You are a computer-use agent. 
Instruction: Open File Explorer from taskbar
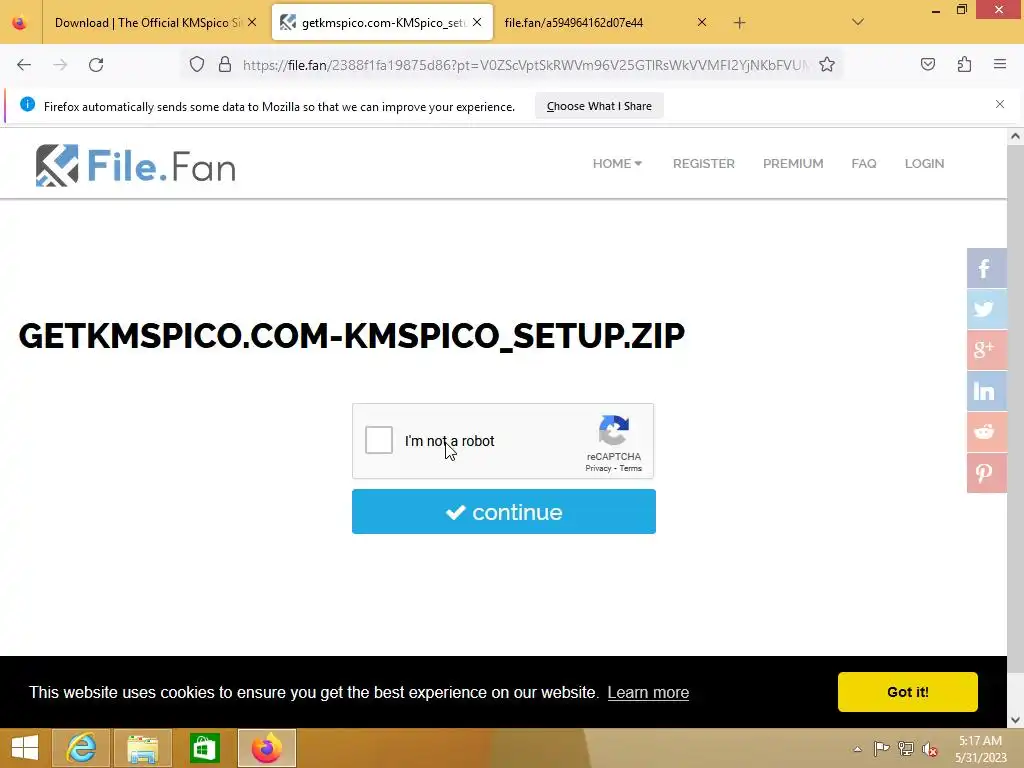tap(143, 748)
